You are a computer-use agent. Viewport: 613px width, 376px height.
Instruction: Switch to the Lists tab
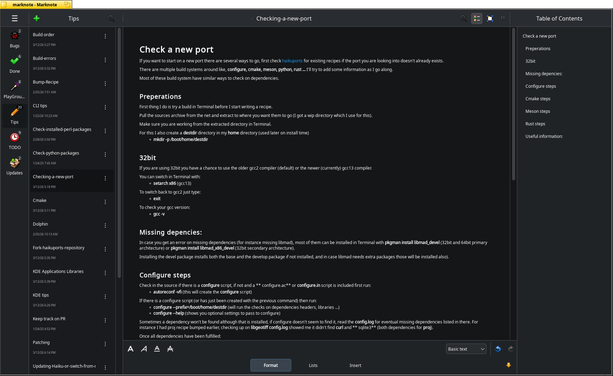[313, 365]
